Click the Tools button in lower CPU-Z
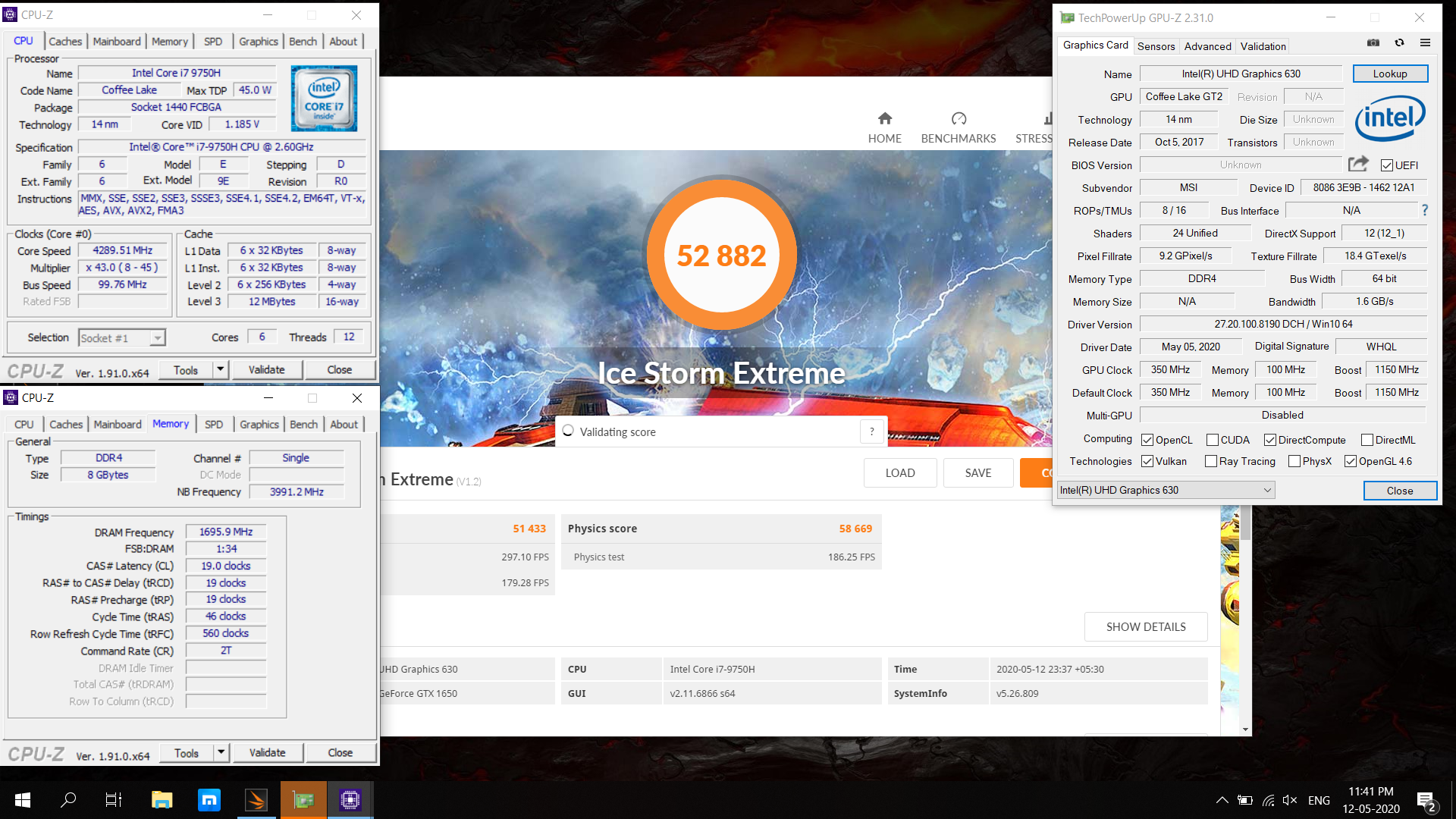Screen dimensions: 1456x819 click(x=187, y=753)
